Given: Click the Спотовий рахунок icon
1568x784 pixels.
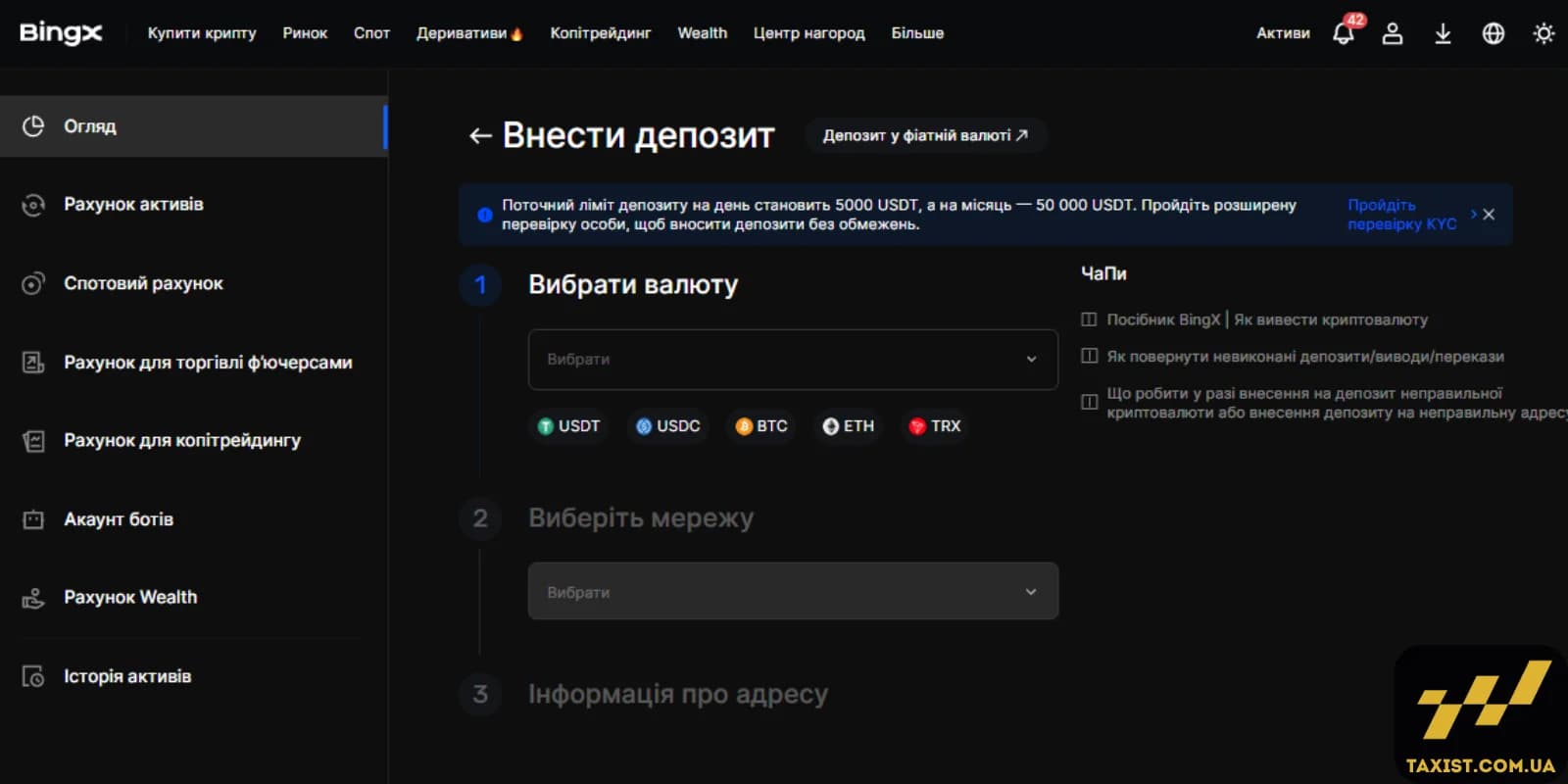Looking at the screenshot, I should [33, 283].
